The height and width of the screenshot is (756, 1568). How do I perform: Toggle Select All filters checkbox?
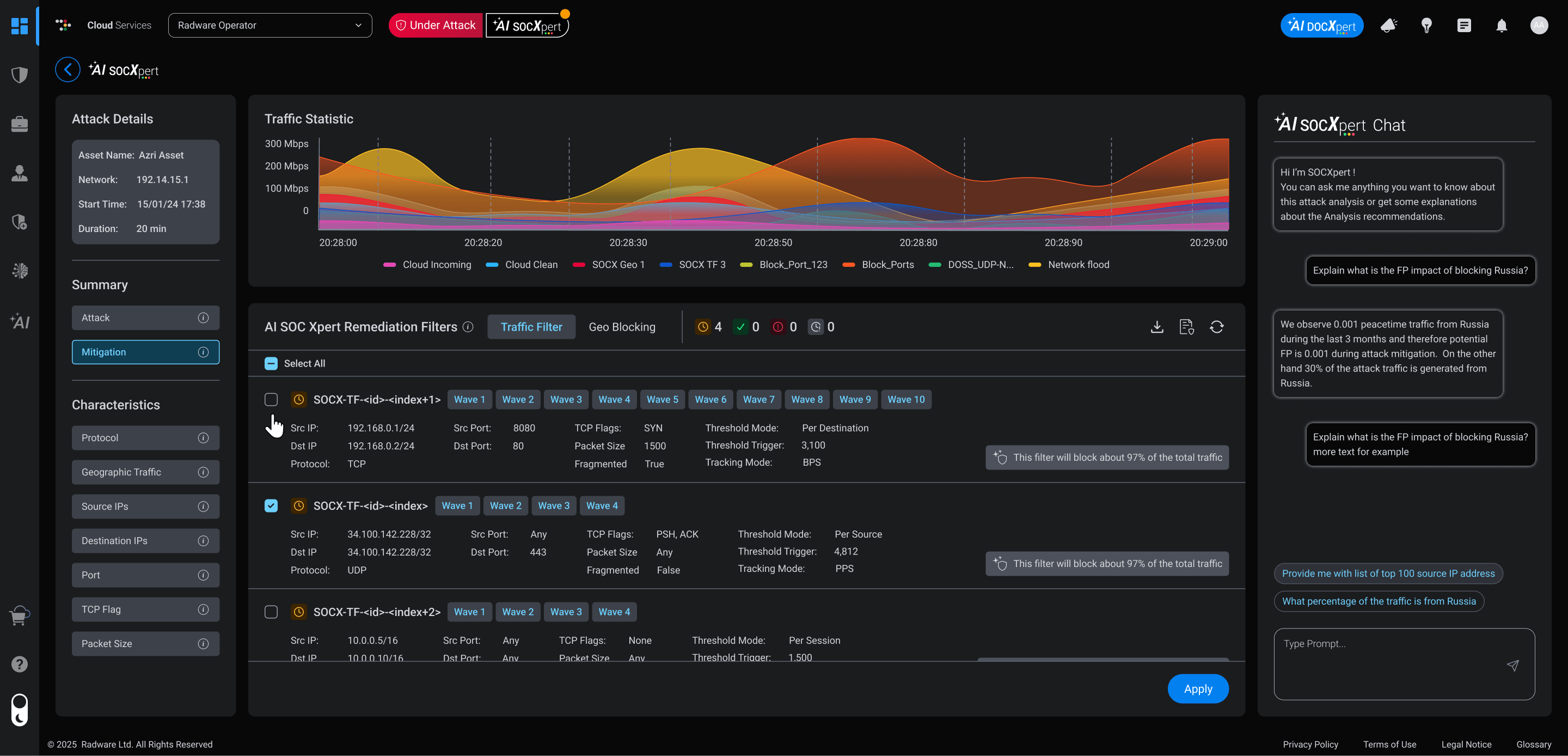coord(271,363)
